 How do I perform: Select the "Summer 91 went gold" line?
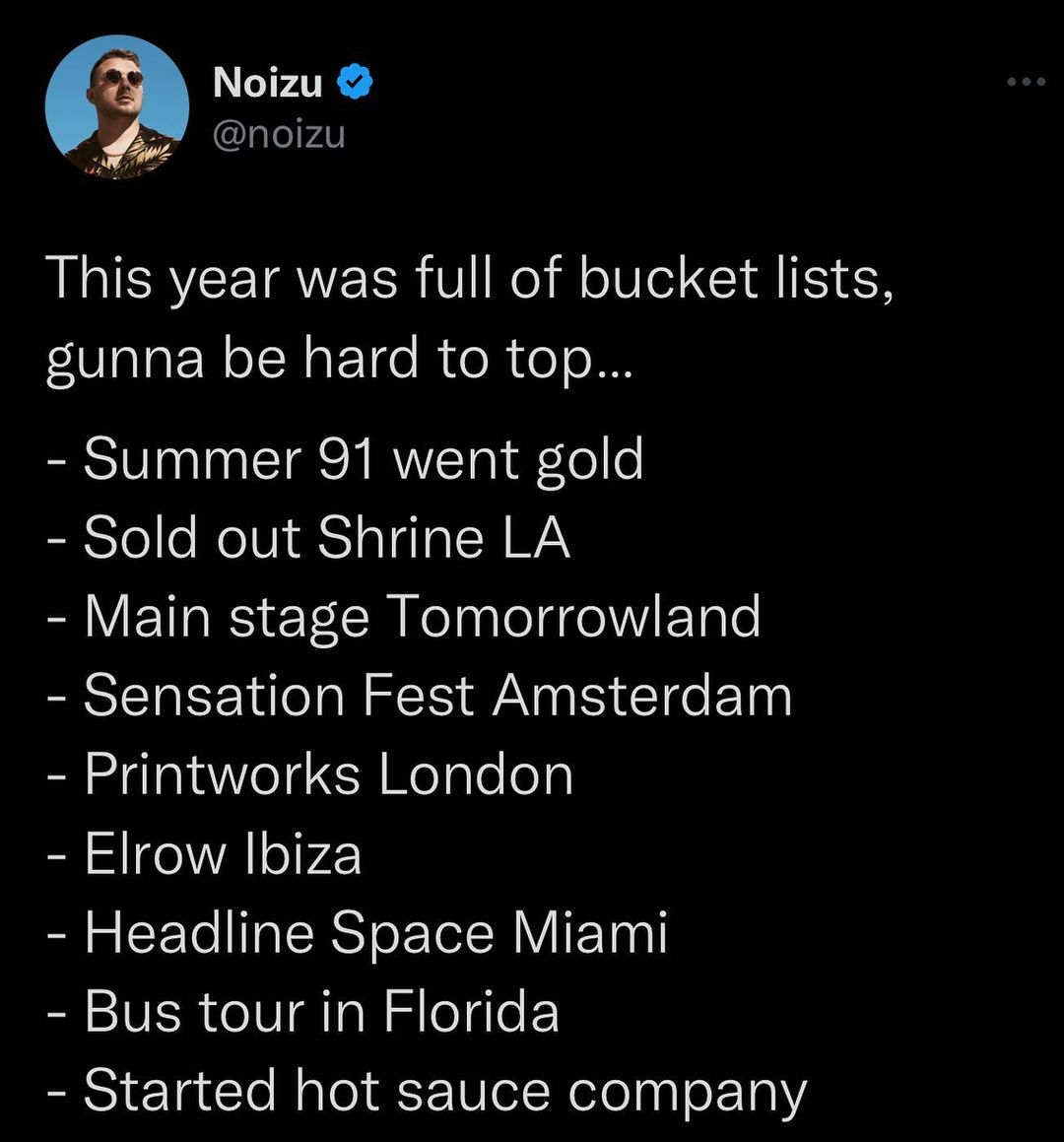[345, 460]
